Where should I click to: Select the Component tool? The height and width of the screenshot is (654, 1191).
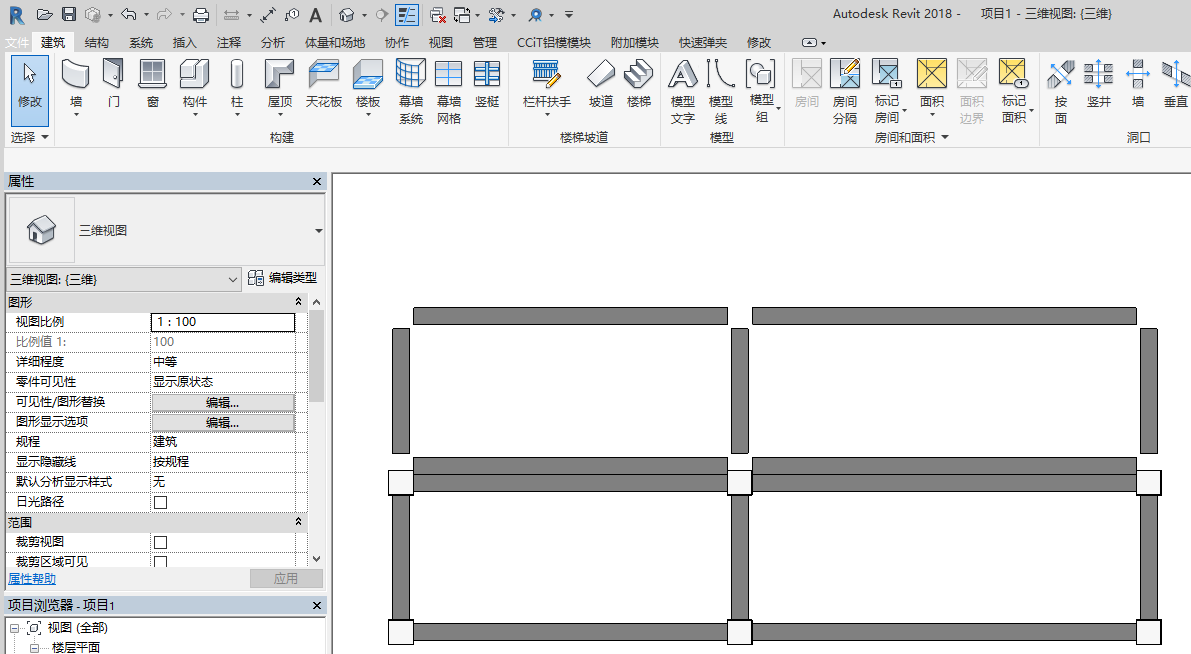(194, 87)
